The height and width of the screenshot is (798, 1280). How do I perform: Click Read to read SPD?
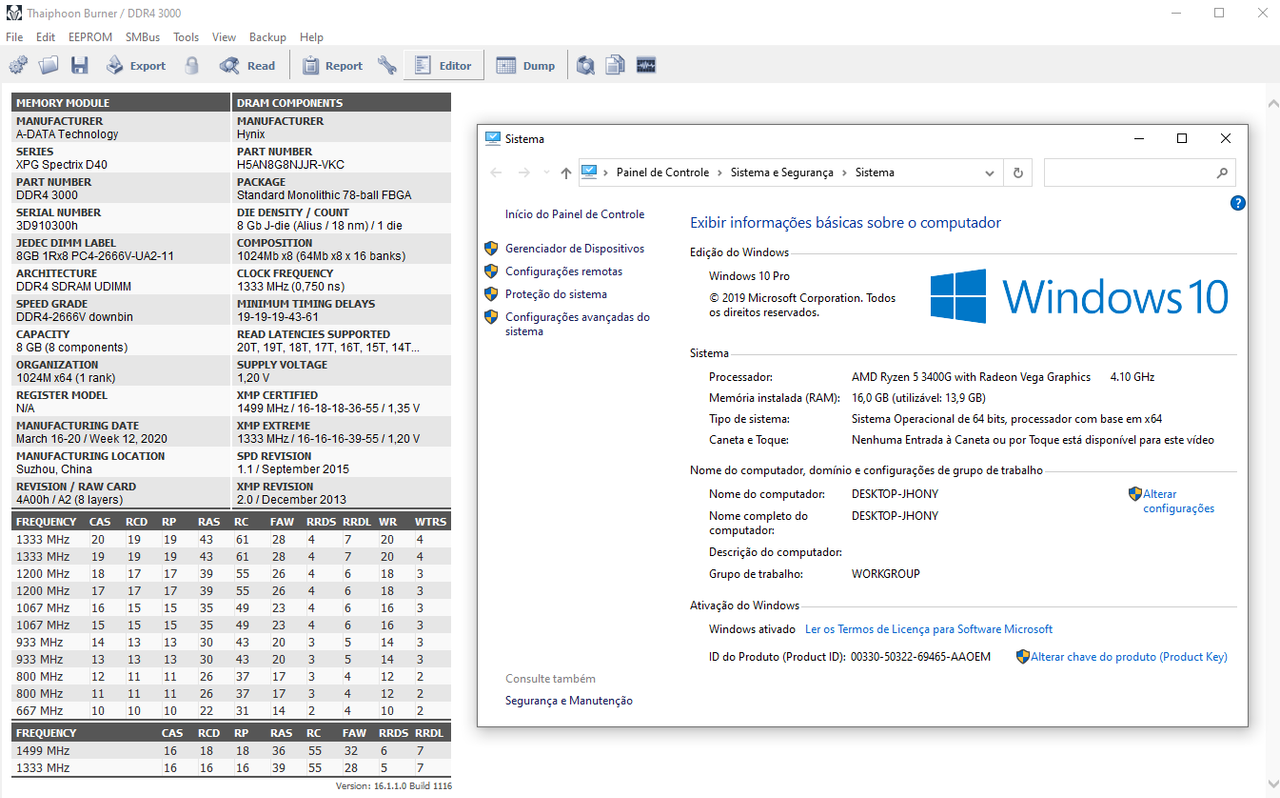(x=248, y=66)
